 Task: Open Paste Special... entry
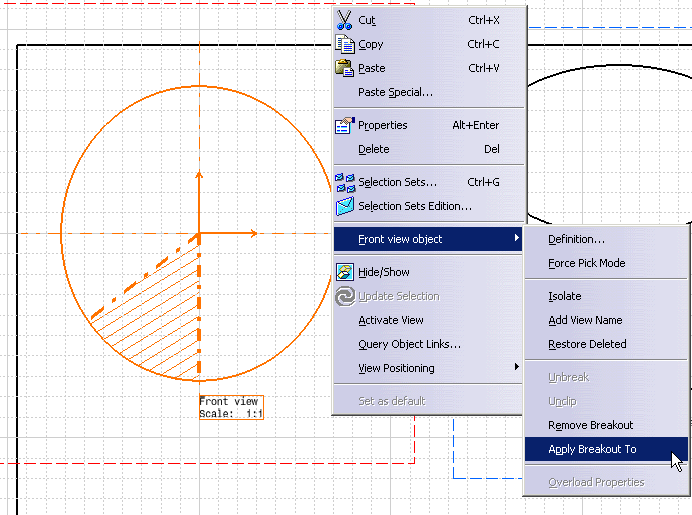click(428, 92)
